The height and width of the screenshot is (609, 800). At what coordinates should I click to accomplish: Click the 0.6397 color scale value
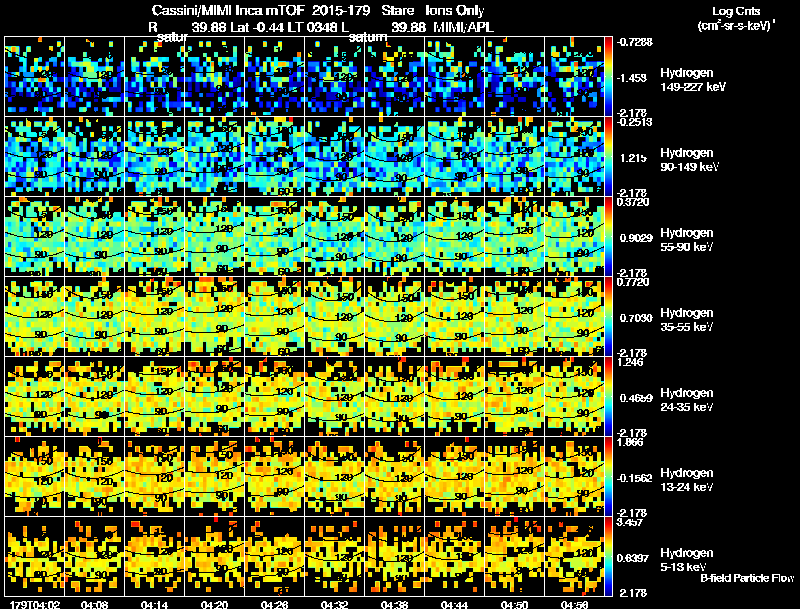(633, 558)
